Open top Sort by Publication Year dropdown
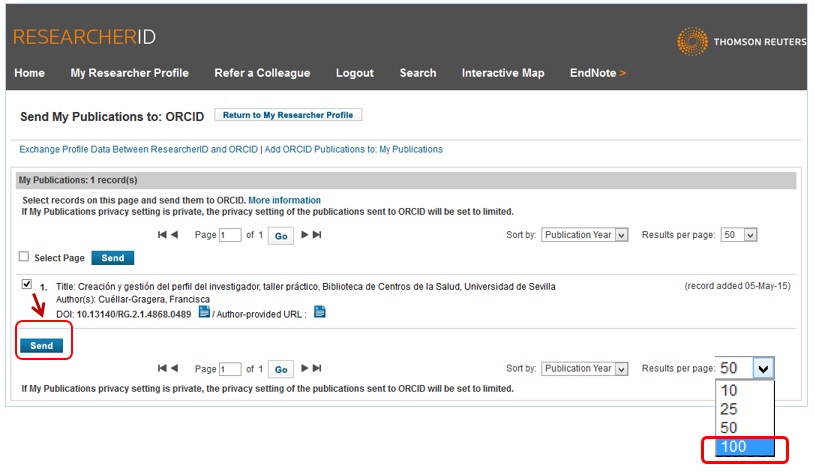815x472 pixels. (585, 235)
